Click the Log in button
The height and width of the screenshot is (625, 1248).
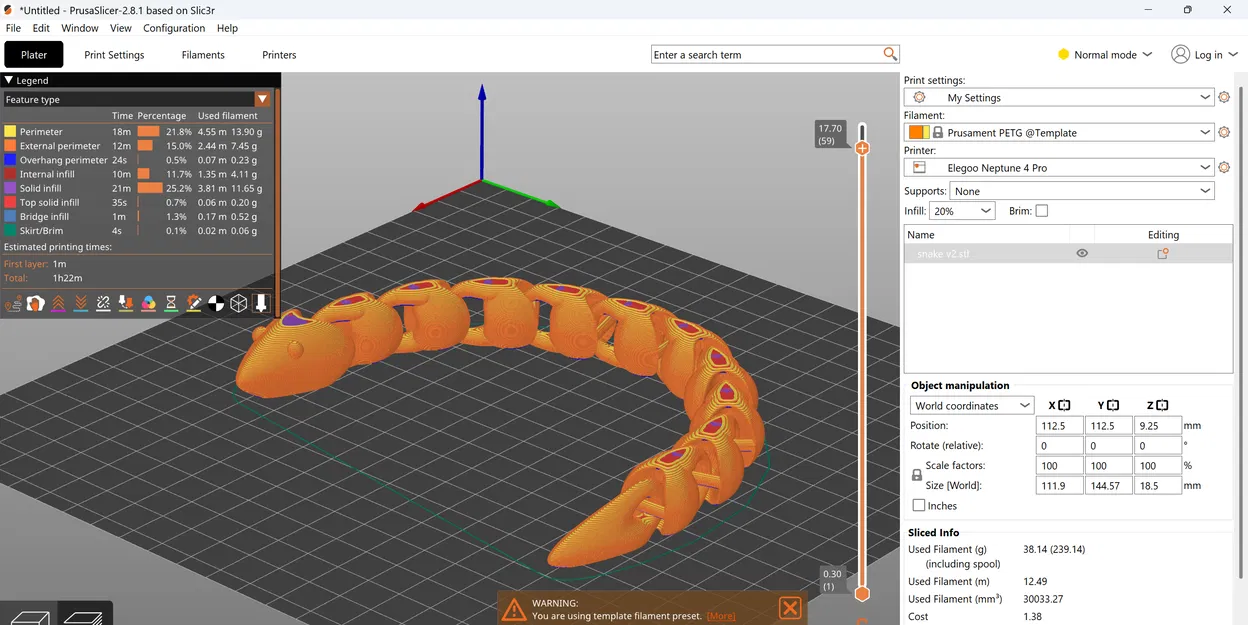click(1204, 54)
